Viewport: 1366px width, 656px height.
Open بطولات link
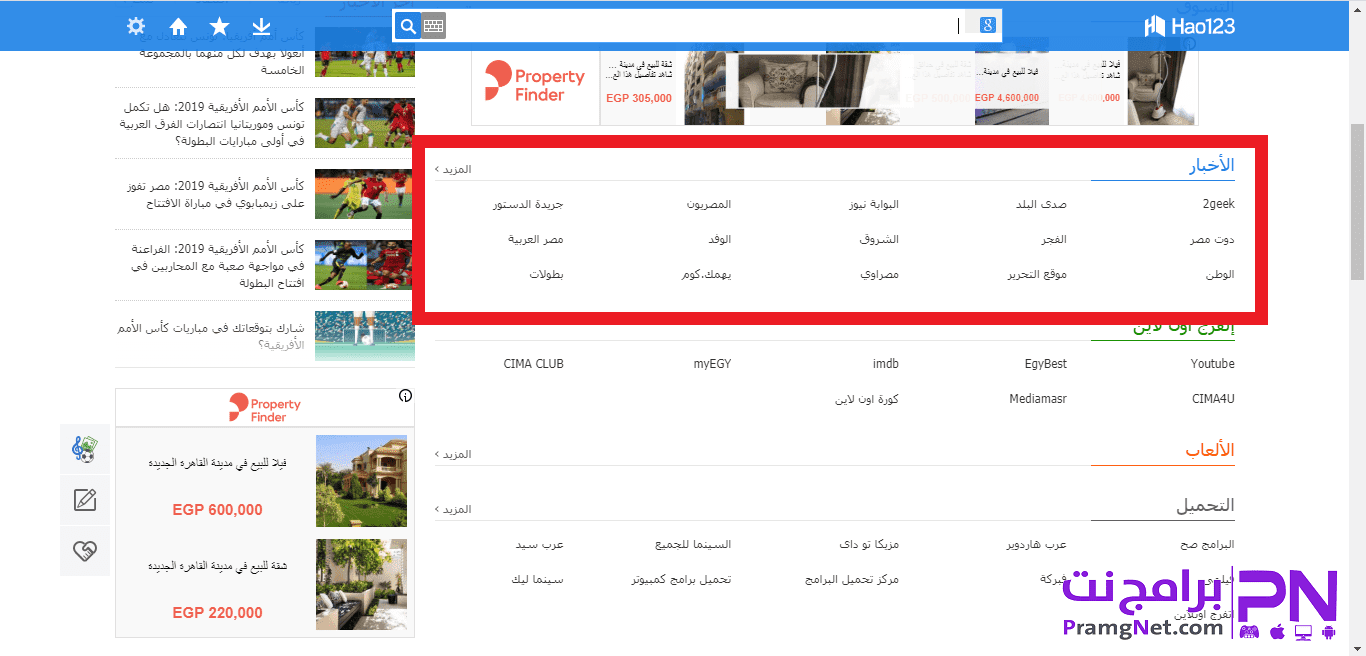click(547, 274)
